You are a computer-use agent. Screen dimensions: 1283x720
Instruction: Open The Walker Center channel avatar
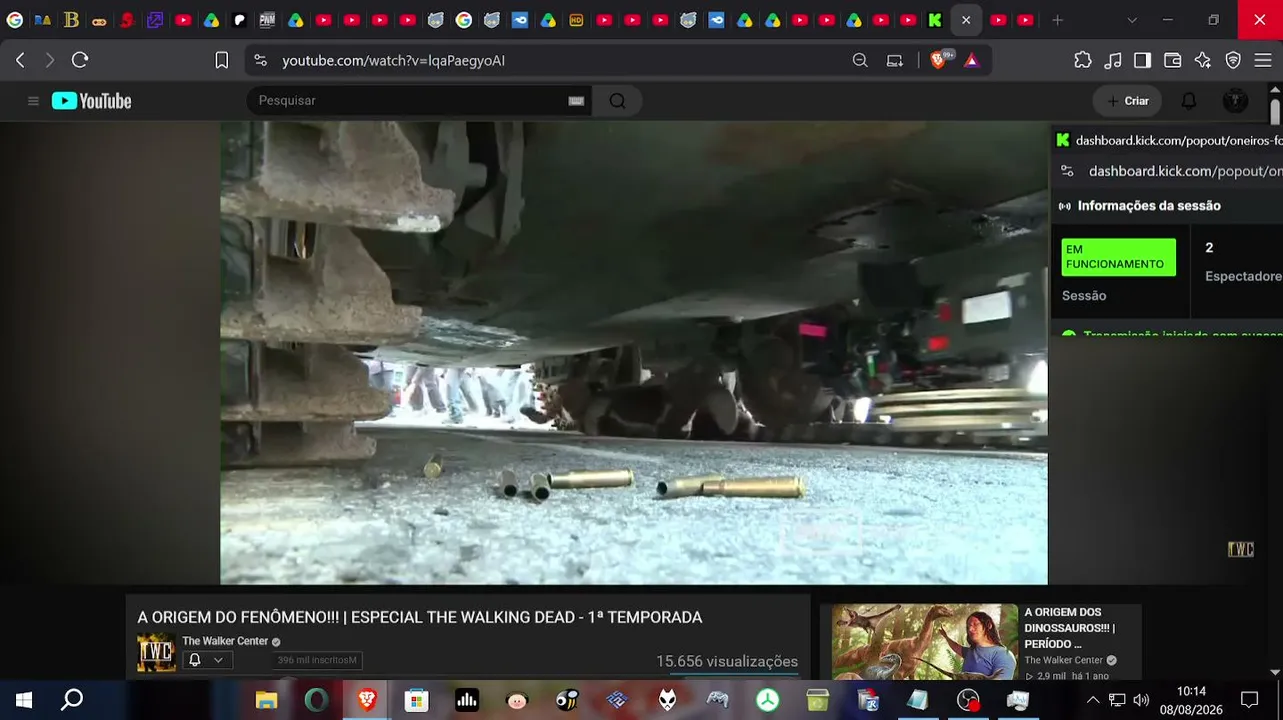pos(156,653)
